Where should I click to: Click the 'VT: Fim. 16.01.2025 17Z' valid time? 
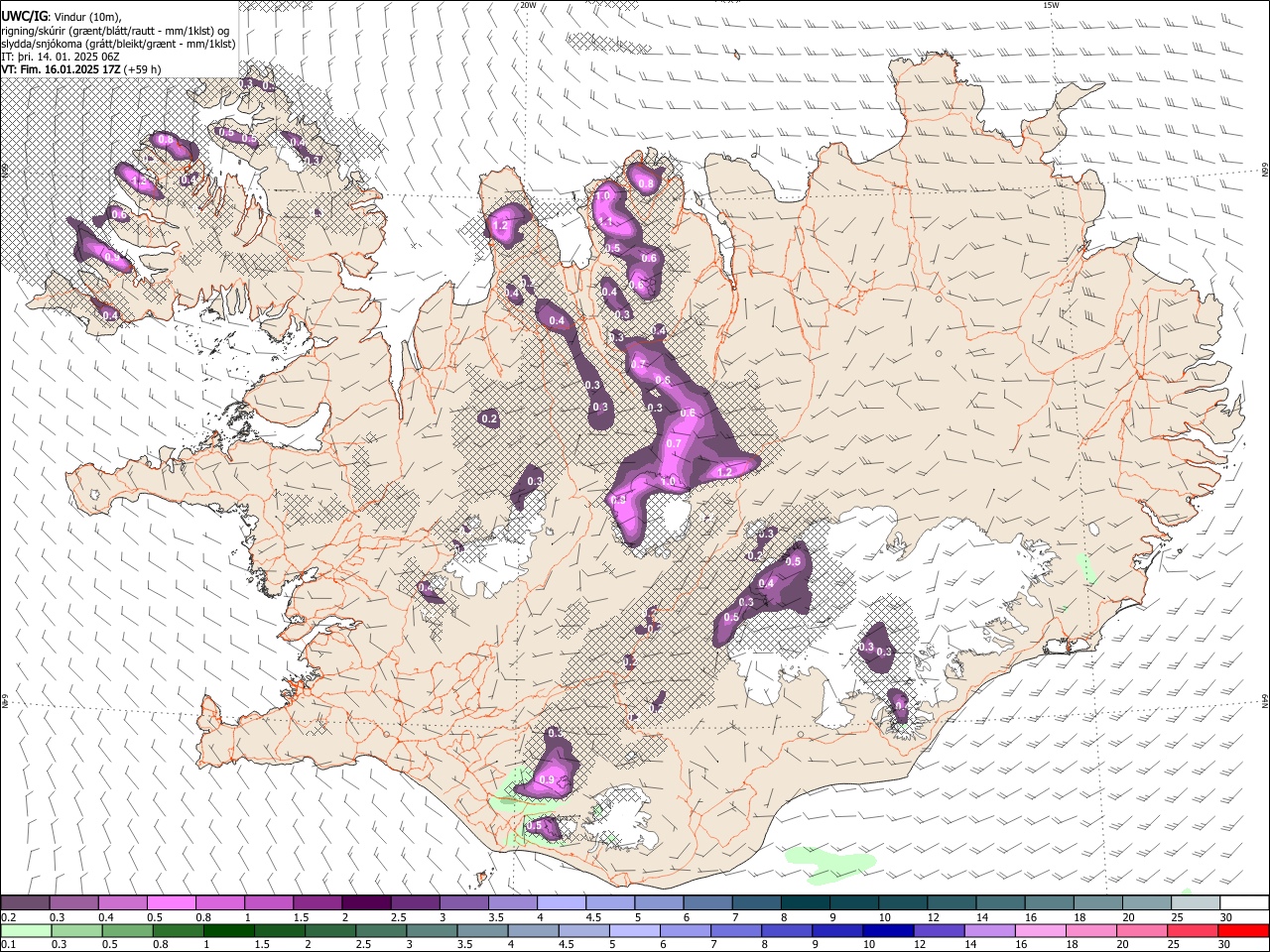[62, 69]
